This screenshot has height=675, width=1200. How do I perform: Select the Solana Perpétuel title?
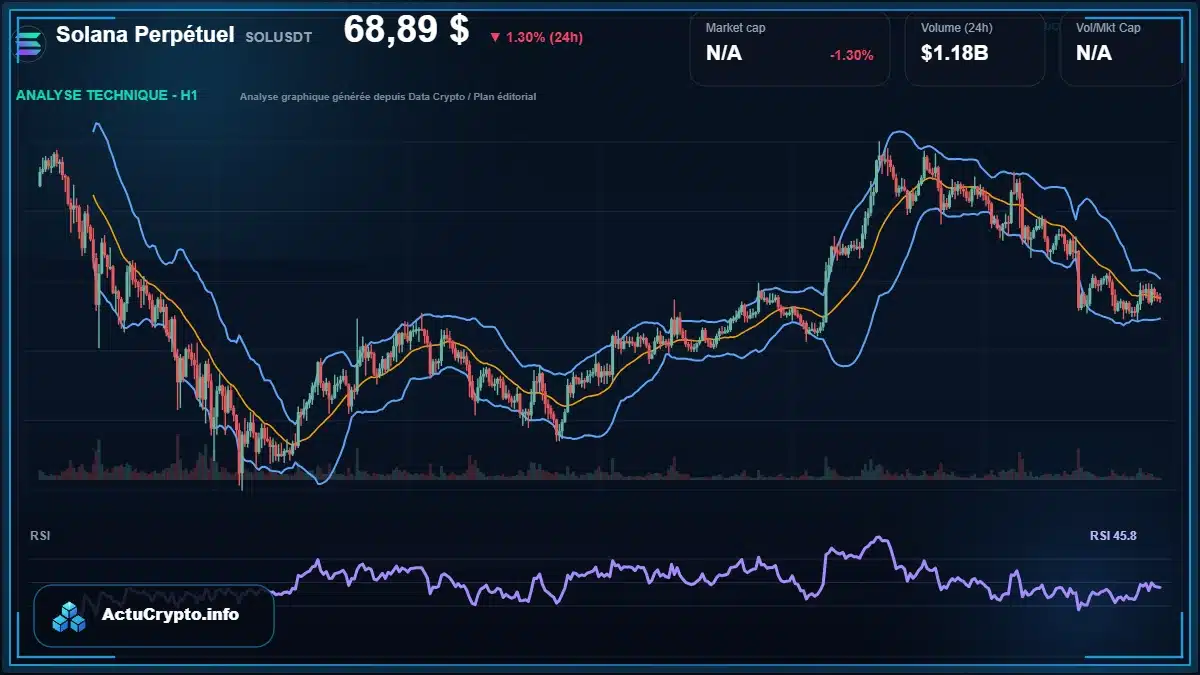point(145,35)
